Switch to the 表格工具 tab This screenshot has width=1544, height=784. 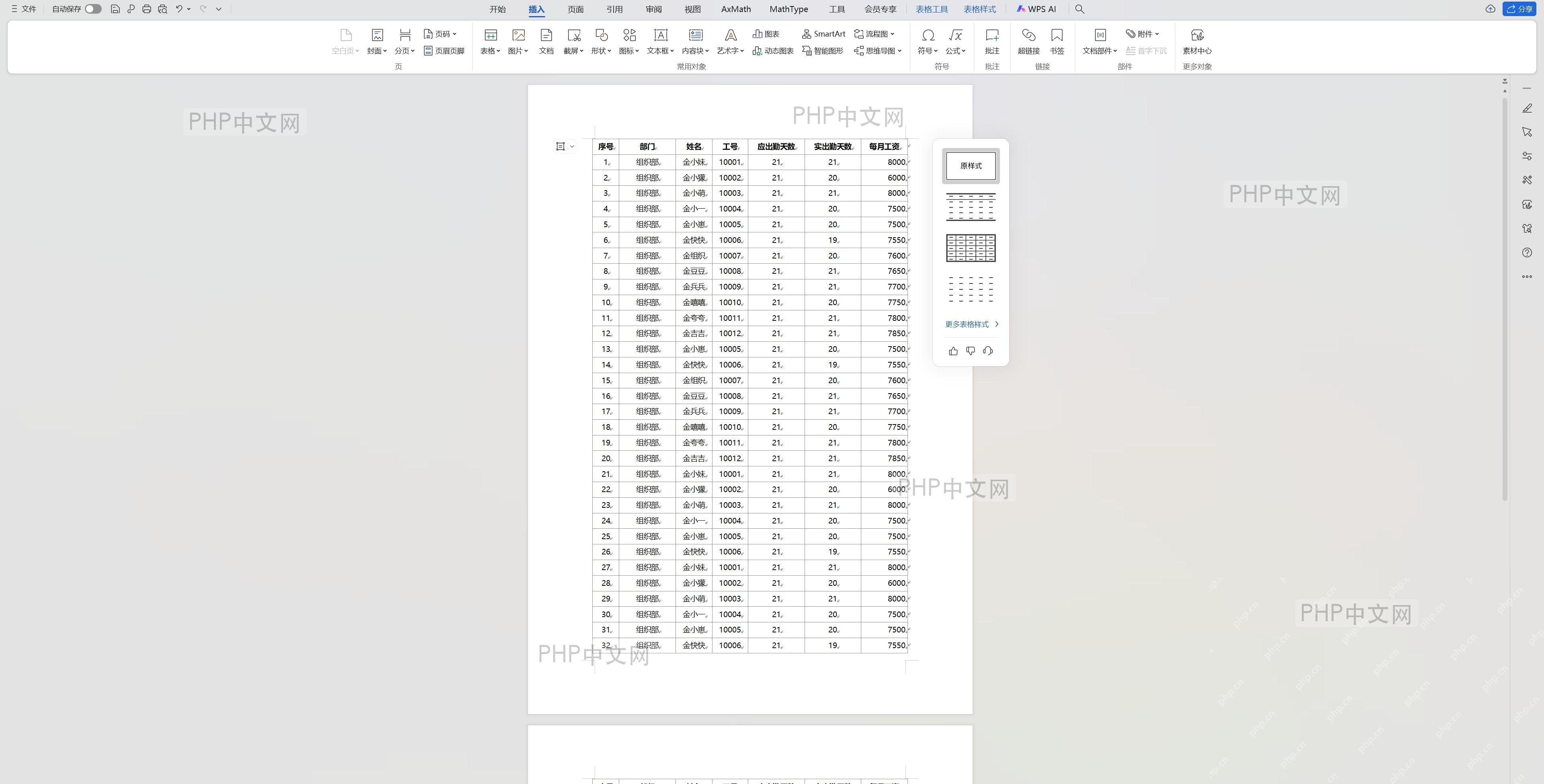click(x=932, y=9)
